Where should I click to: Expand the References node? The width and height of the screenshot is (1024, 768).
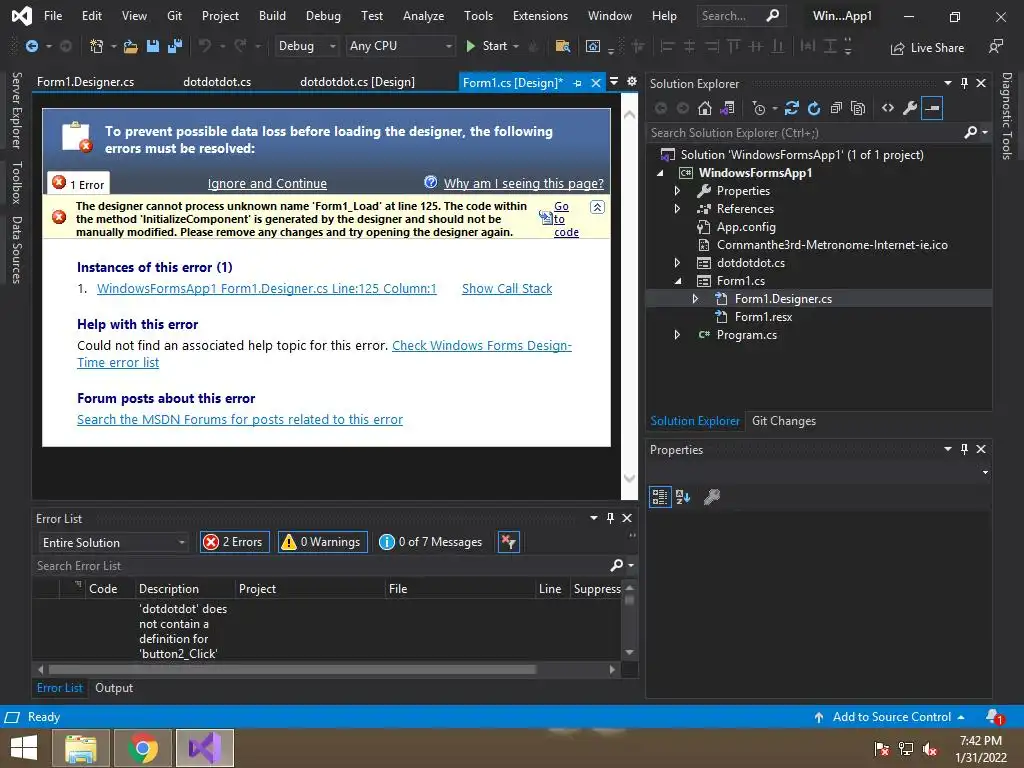[x=677, y=209]
